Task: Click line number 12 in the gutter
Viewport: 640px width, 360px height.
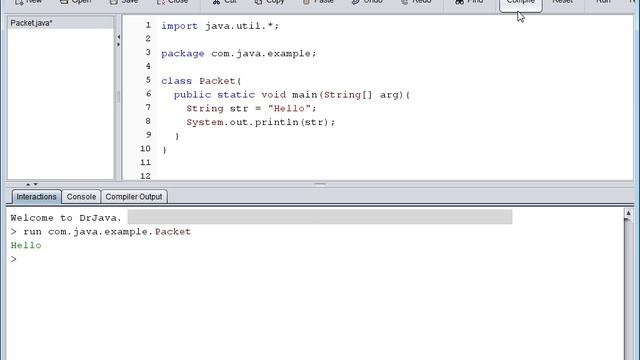Action: pos(145,176)
